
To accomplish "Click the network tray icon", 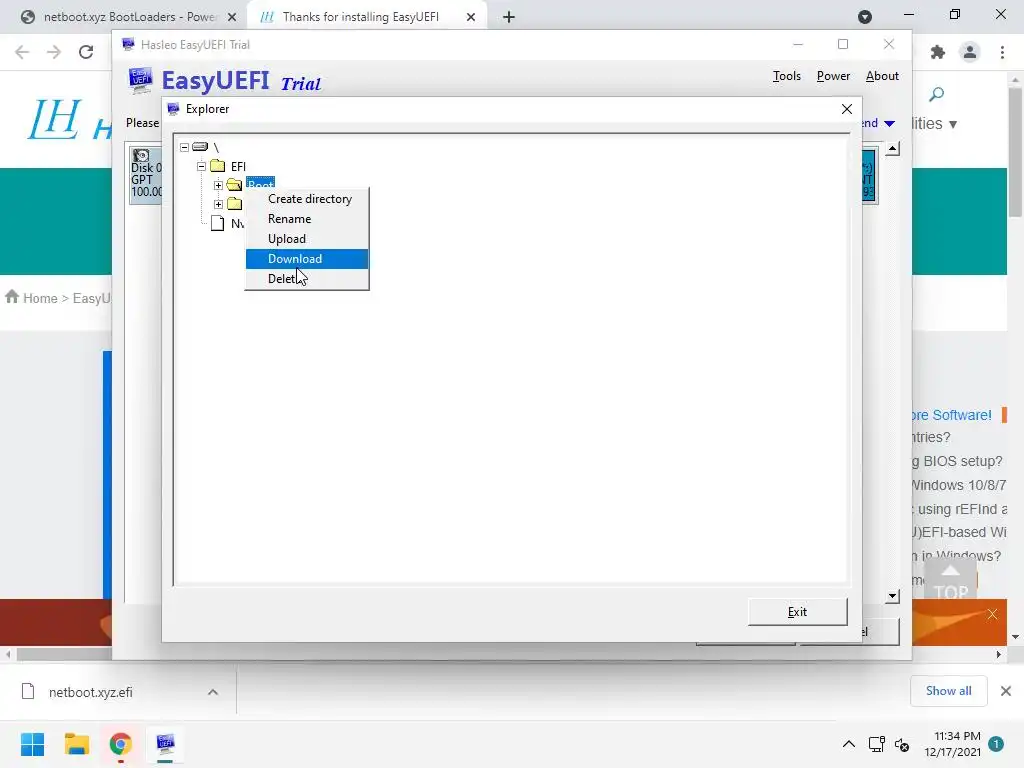I will 876,744.
